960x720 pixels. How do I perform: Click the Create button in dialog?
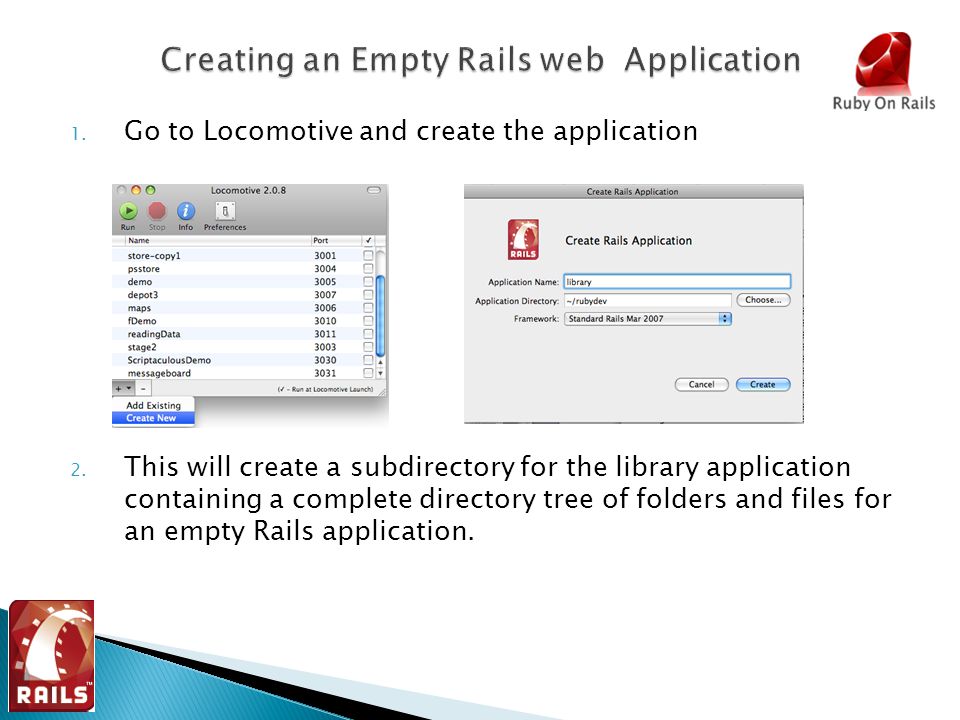763,384
